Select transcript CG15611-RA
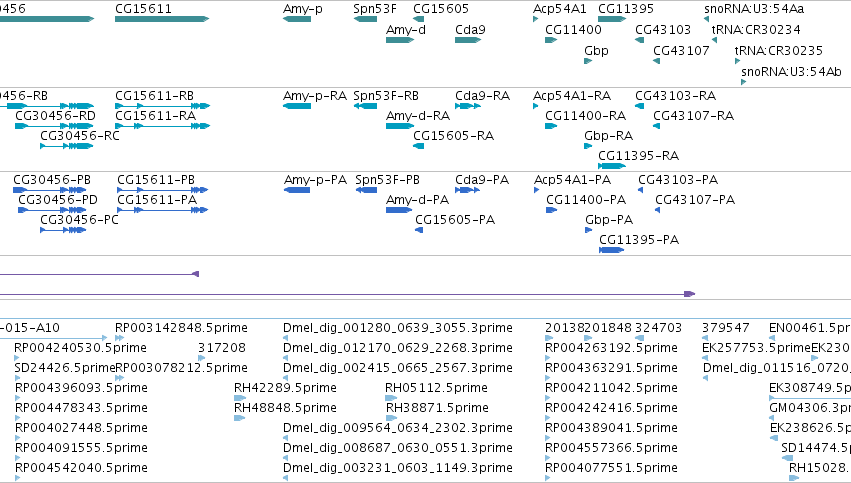The width and height of the screenshot is (851, 483). click(x=162, y=126)
